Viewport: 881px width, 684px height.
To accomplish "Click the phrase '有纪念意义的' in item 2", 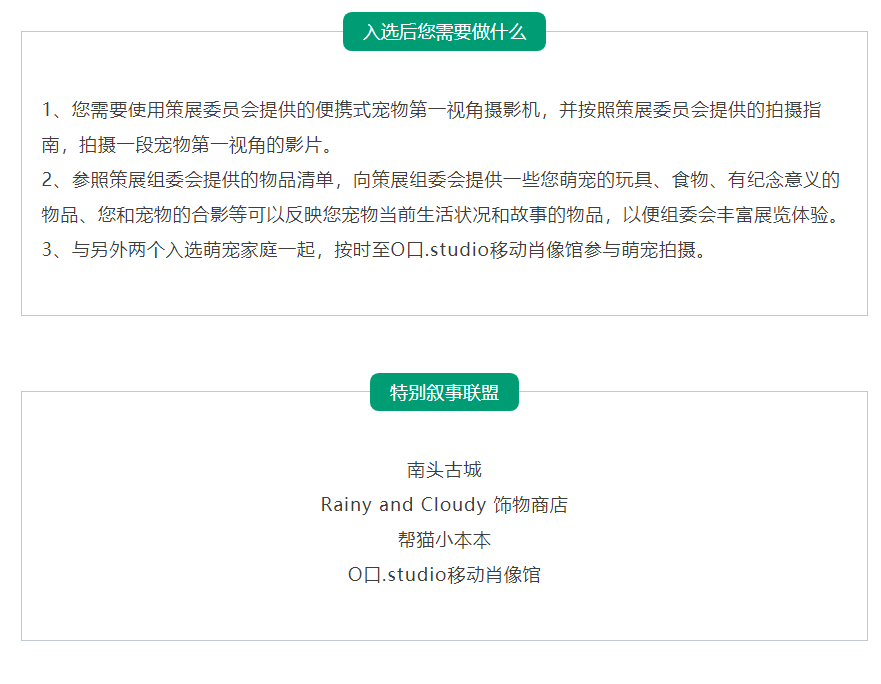I will pyautogui.click(x=783, y=180).
